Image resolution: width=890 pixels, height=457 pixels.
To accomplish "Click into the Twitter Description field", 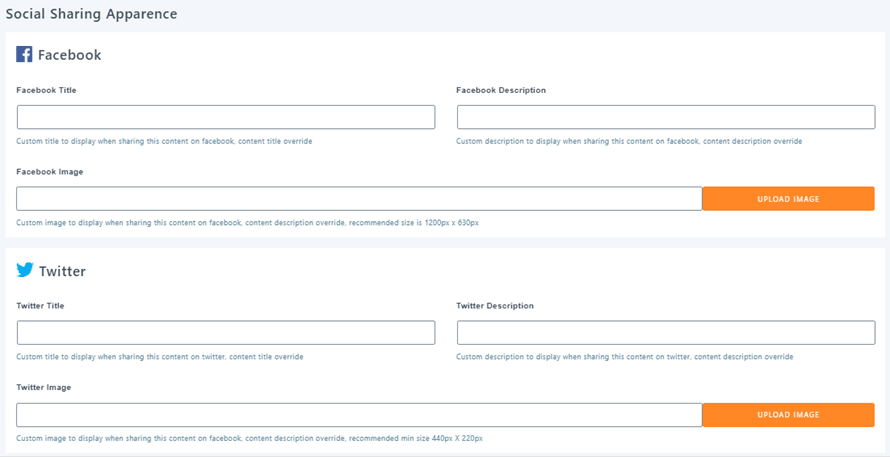I will click(666, 333).
